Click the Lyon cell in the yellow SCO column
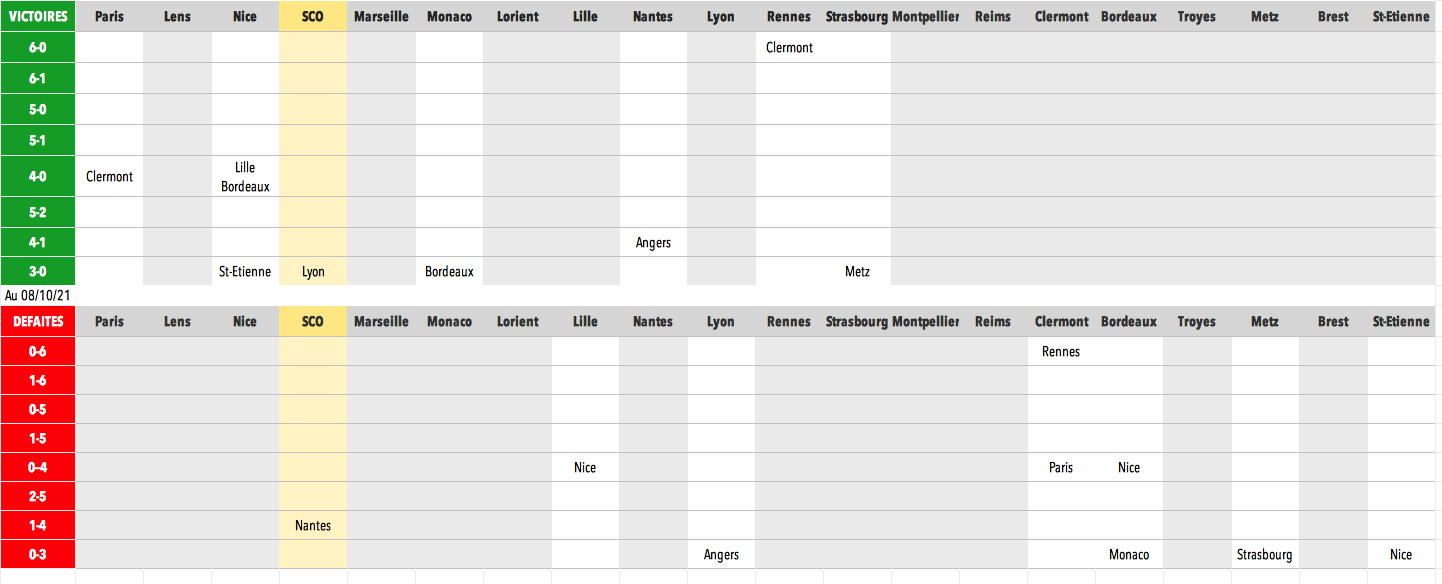This screenshot has height=584, width=1442. click(x=313, y=271)
